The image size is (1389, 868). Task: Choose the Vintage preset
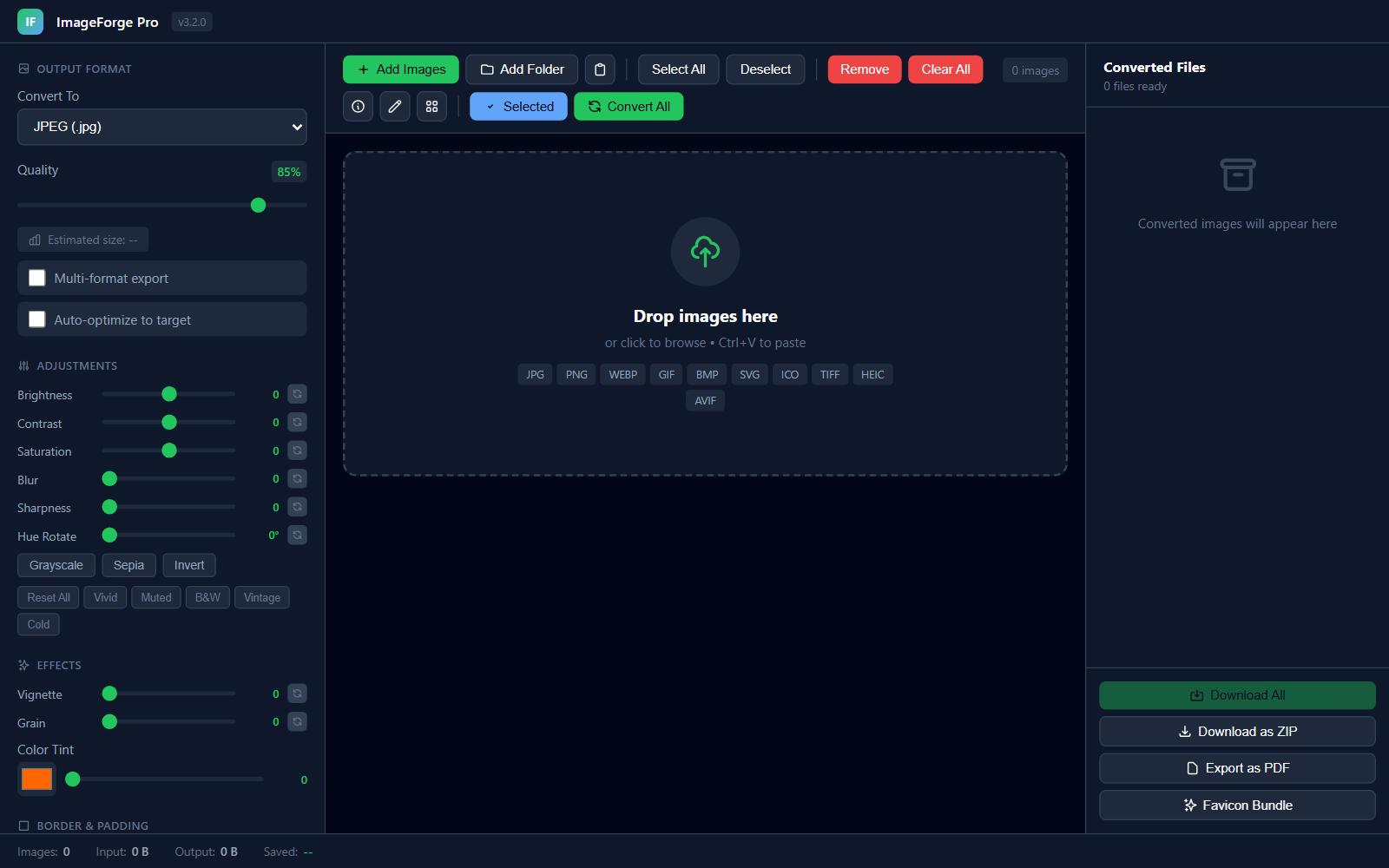point(261,597)
